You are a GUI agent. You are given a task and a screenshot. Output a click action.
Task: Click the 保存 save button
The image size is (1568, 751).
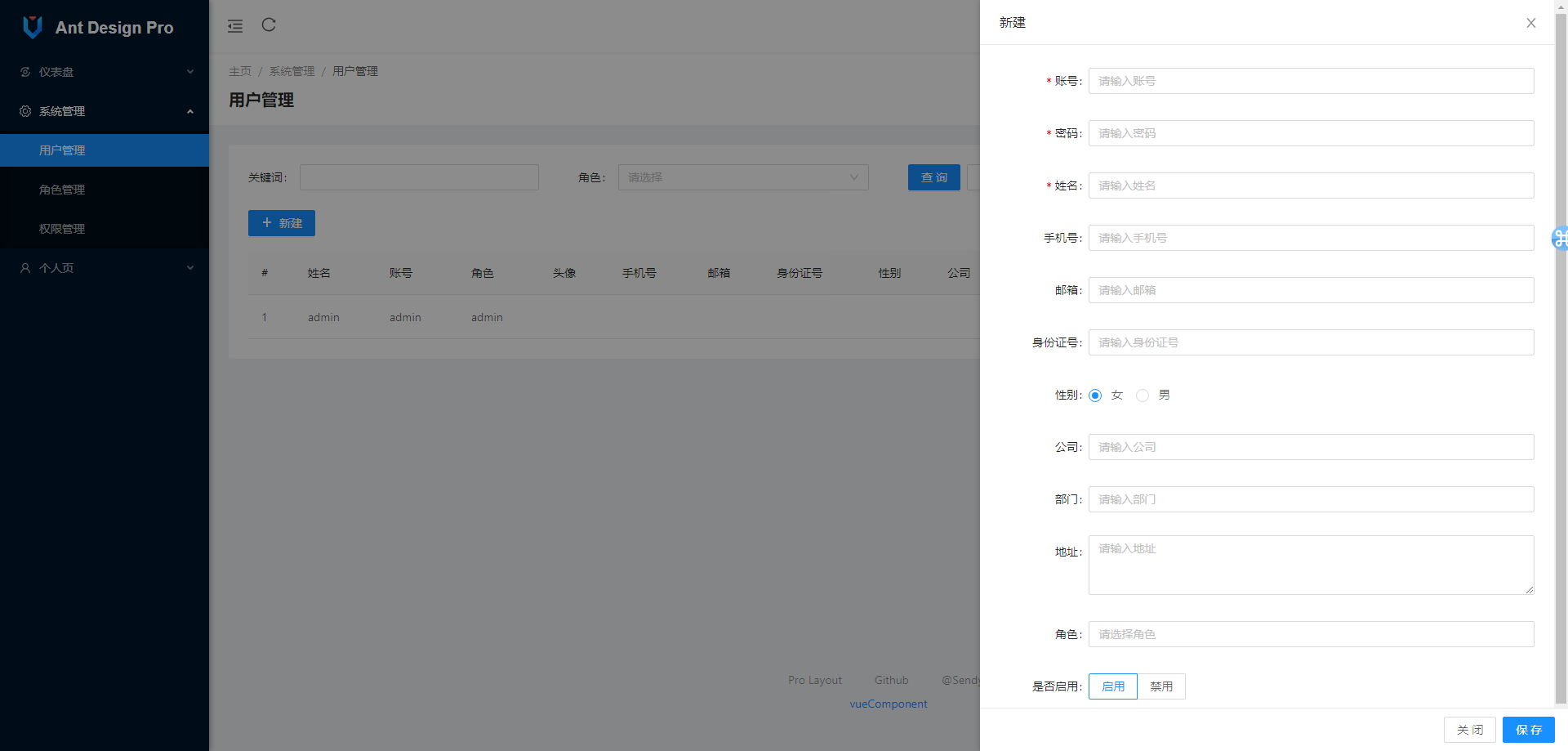[1529, 730]
